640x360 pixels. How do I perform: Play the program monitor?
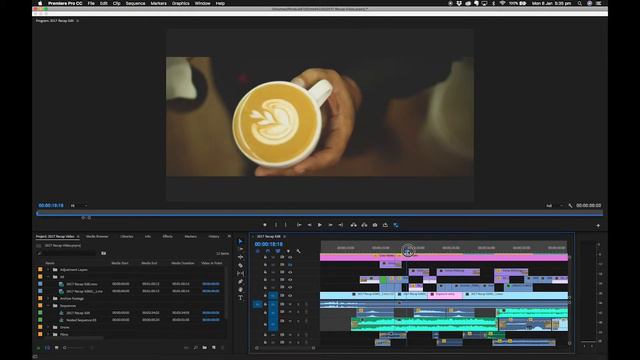point(320,225)
